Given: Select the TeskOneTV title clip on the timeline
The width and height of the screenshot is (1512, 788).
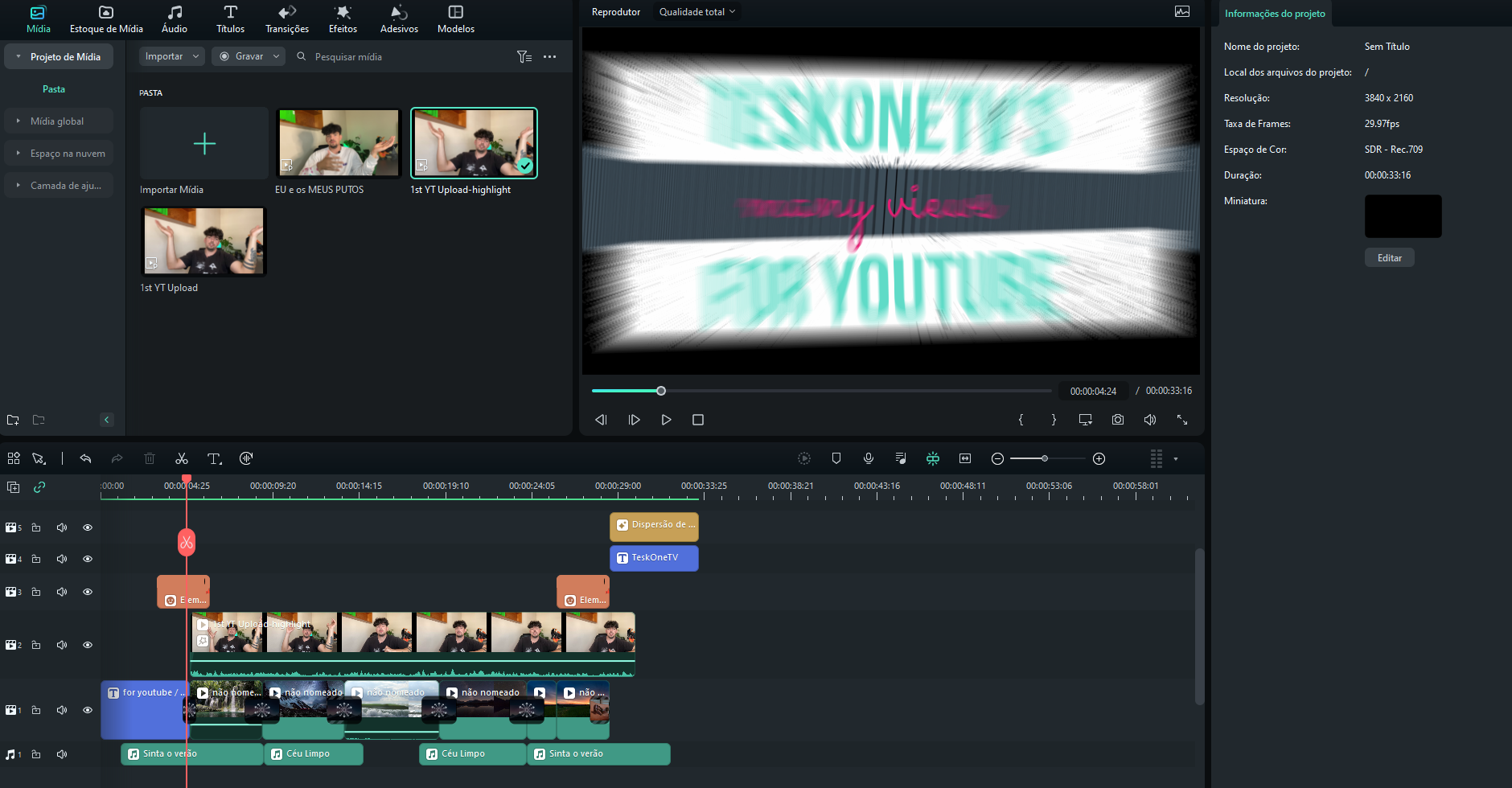Looking at the screenshot, I should pyautogui.click(x=654, y=558).
